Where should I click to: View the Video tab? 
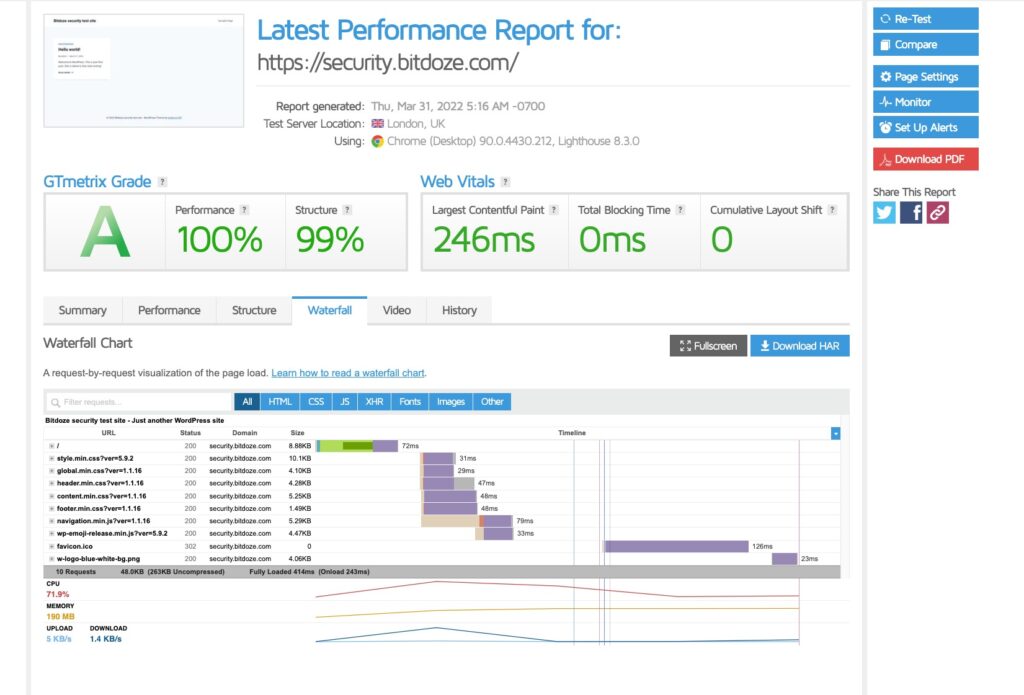[x=396, y=310]
